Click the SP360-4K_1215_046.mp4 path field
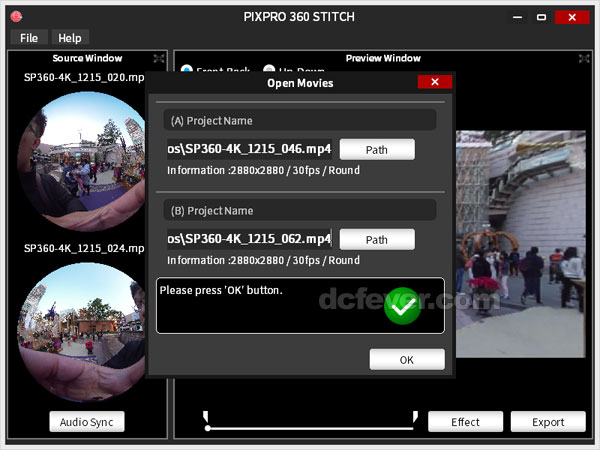The height and width of the screenshot is (450, 600). pos(249,149)
